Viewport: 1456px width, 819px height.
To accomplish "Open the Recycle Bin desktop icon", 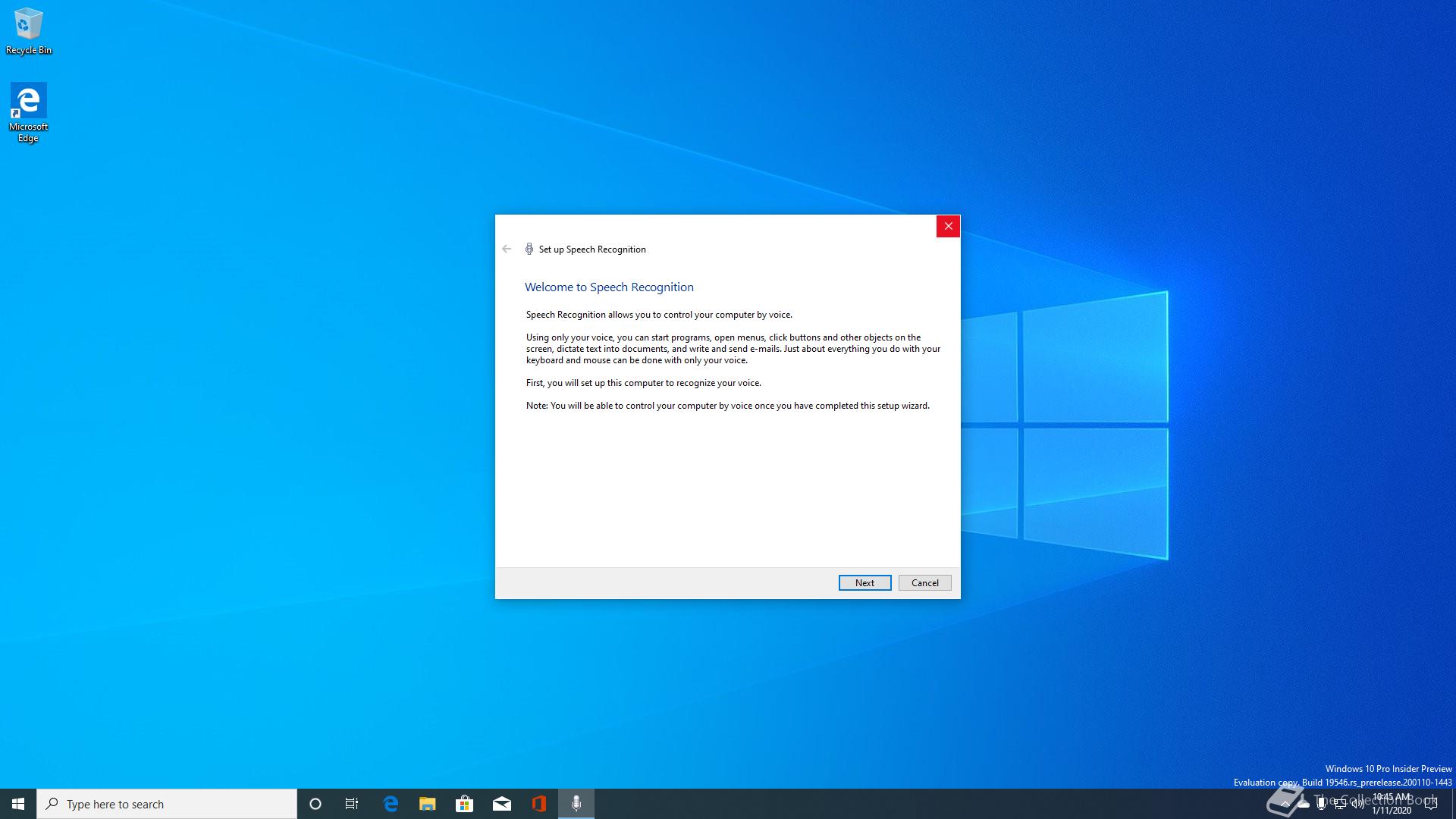I will 29,31.
